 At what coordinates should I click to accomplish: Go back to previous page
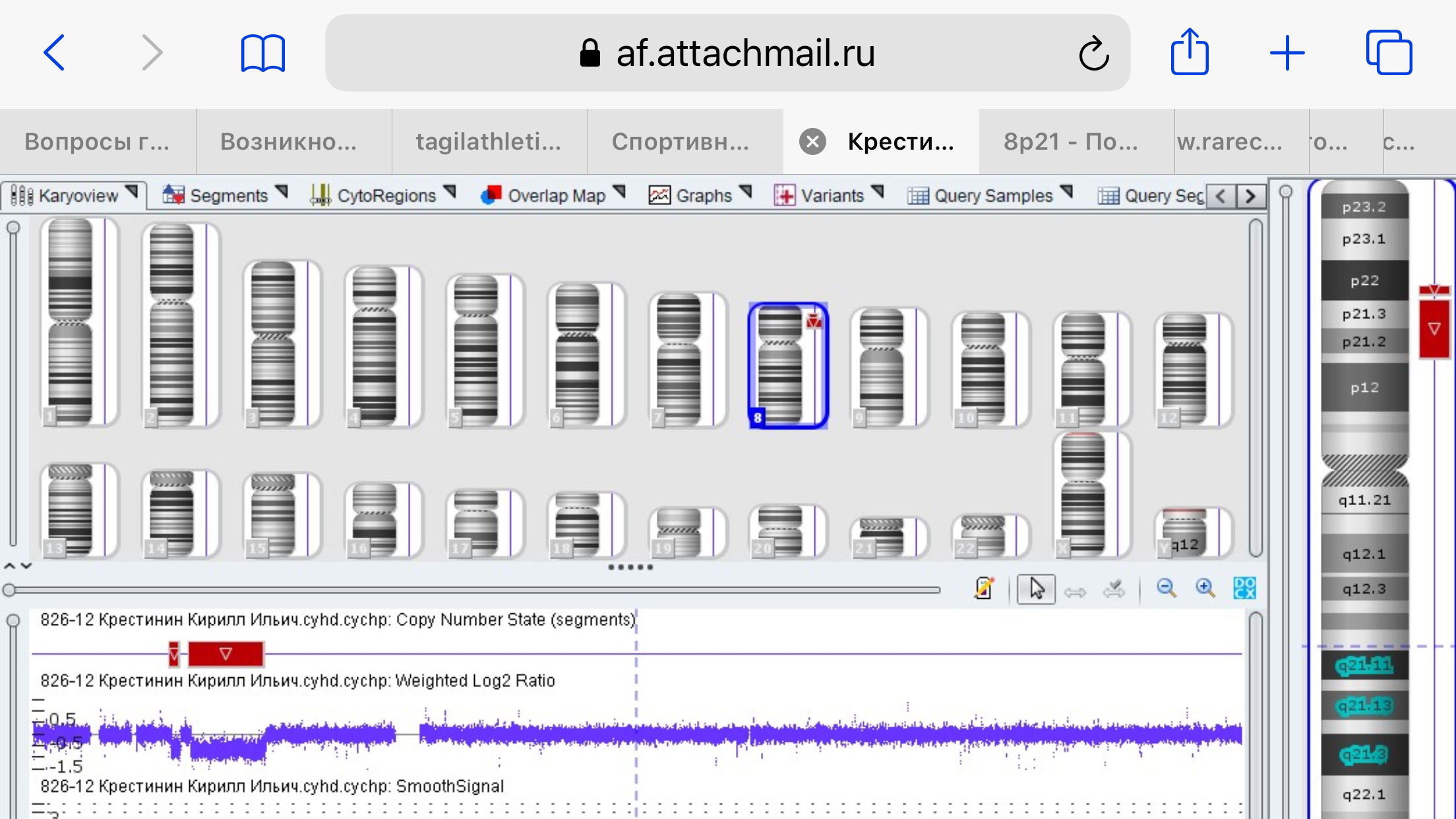point(55,53)
